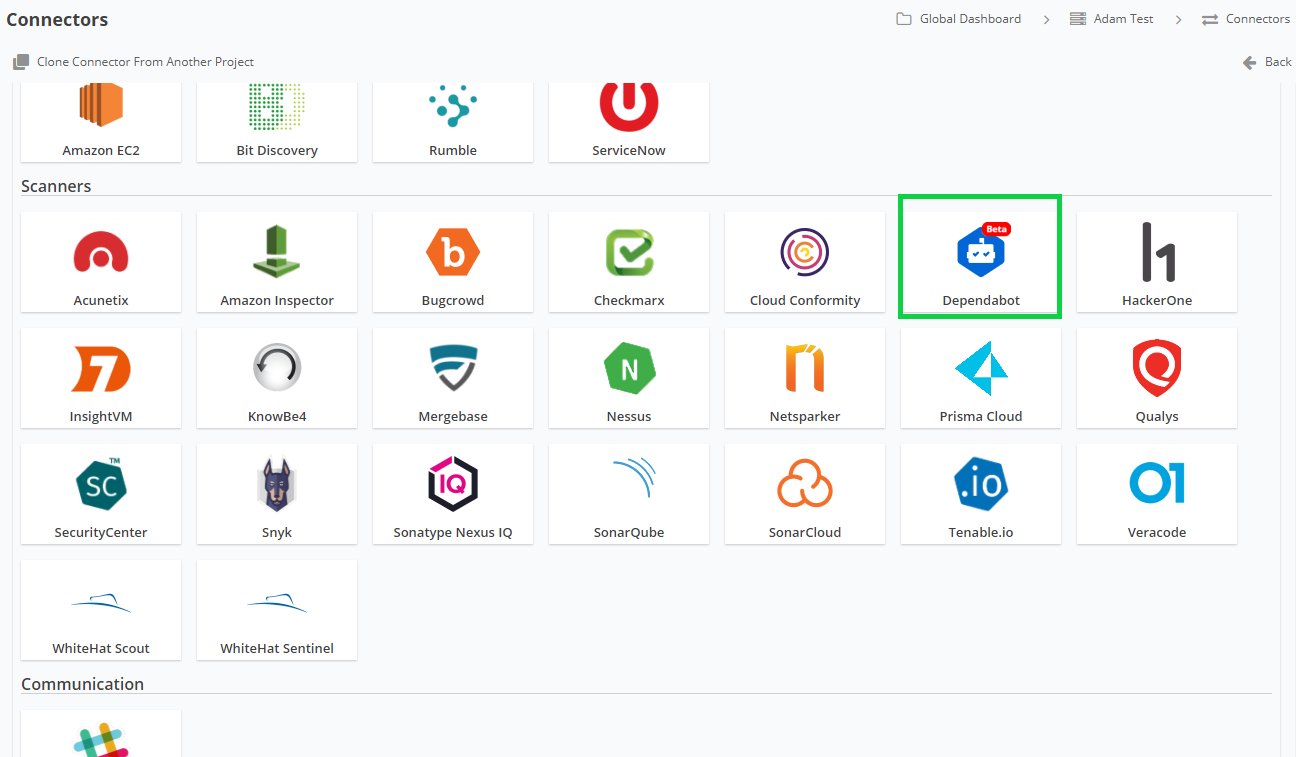Image resolution: width=1296 pixels, height=757 pixels.
Task: Select the Nessus scanner
Action: coord(629,378)
